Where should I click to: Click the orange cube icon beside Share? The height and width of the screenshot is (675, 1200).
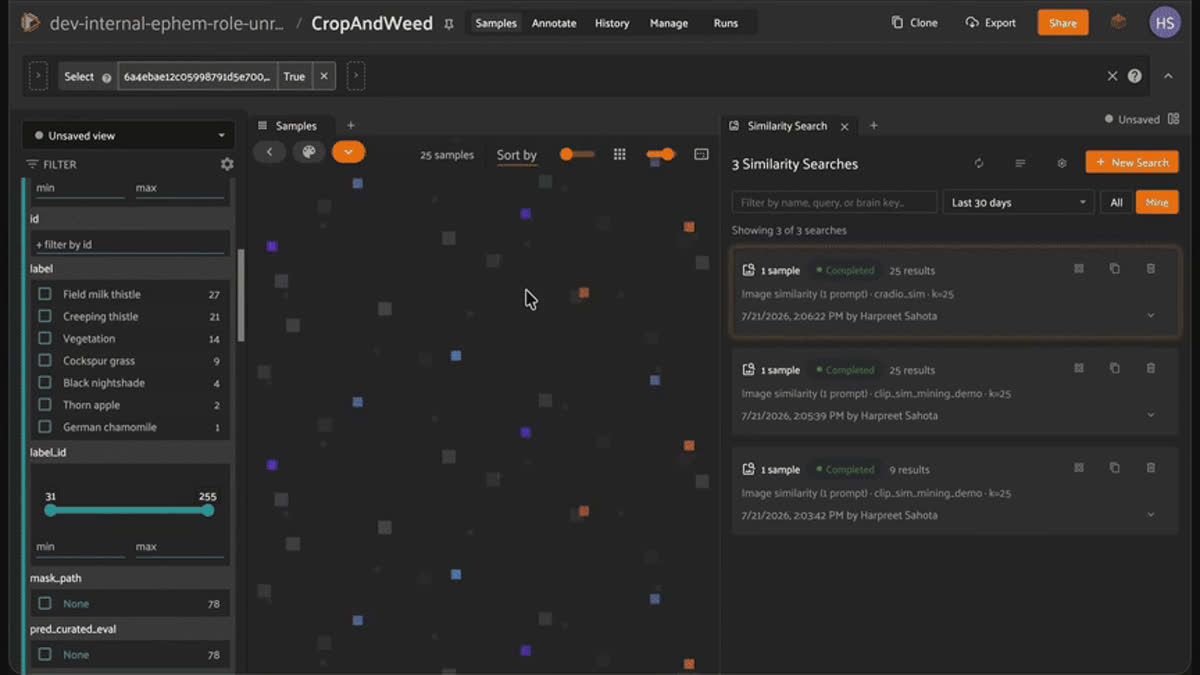pos(1119,22)
